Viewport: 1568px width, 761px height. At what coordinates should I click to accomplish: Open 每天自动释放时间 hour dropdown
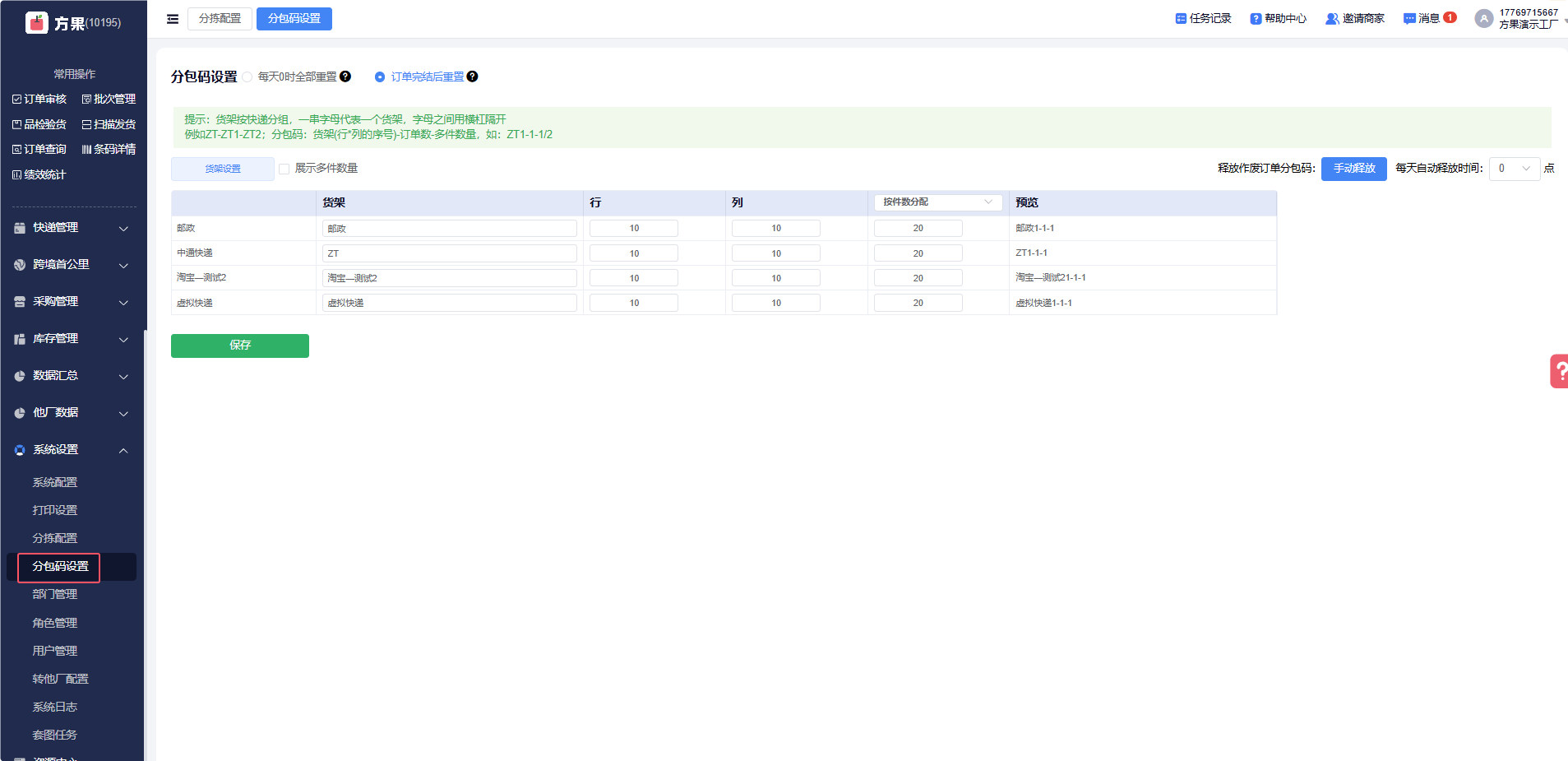(x=1515, y=169)
